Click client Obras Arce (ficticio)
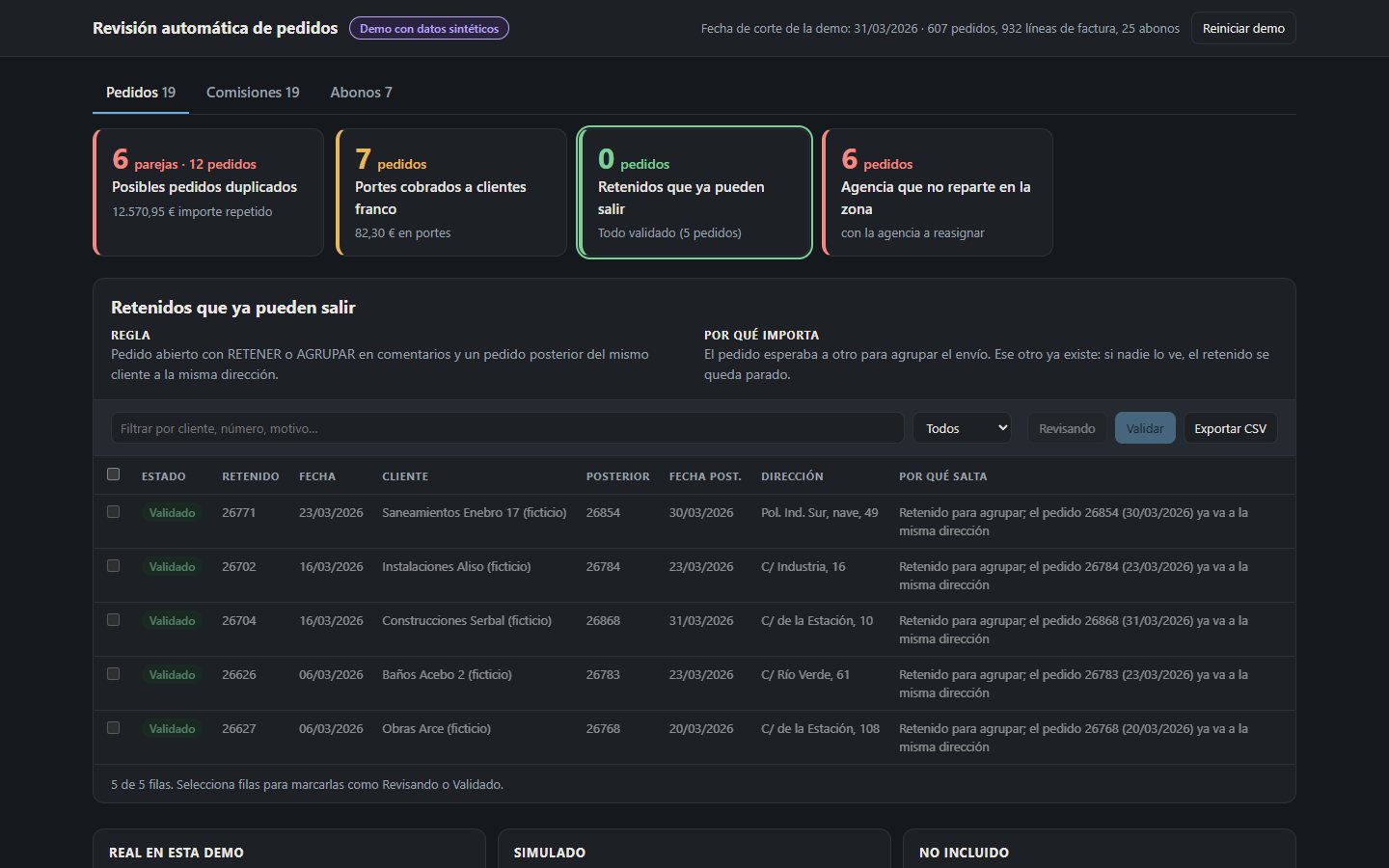This screenshot has height=868, width=1389. pyautogui.click(x=436, y=729)
